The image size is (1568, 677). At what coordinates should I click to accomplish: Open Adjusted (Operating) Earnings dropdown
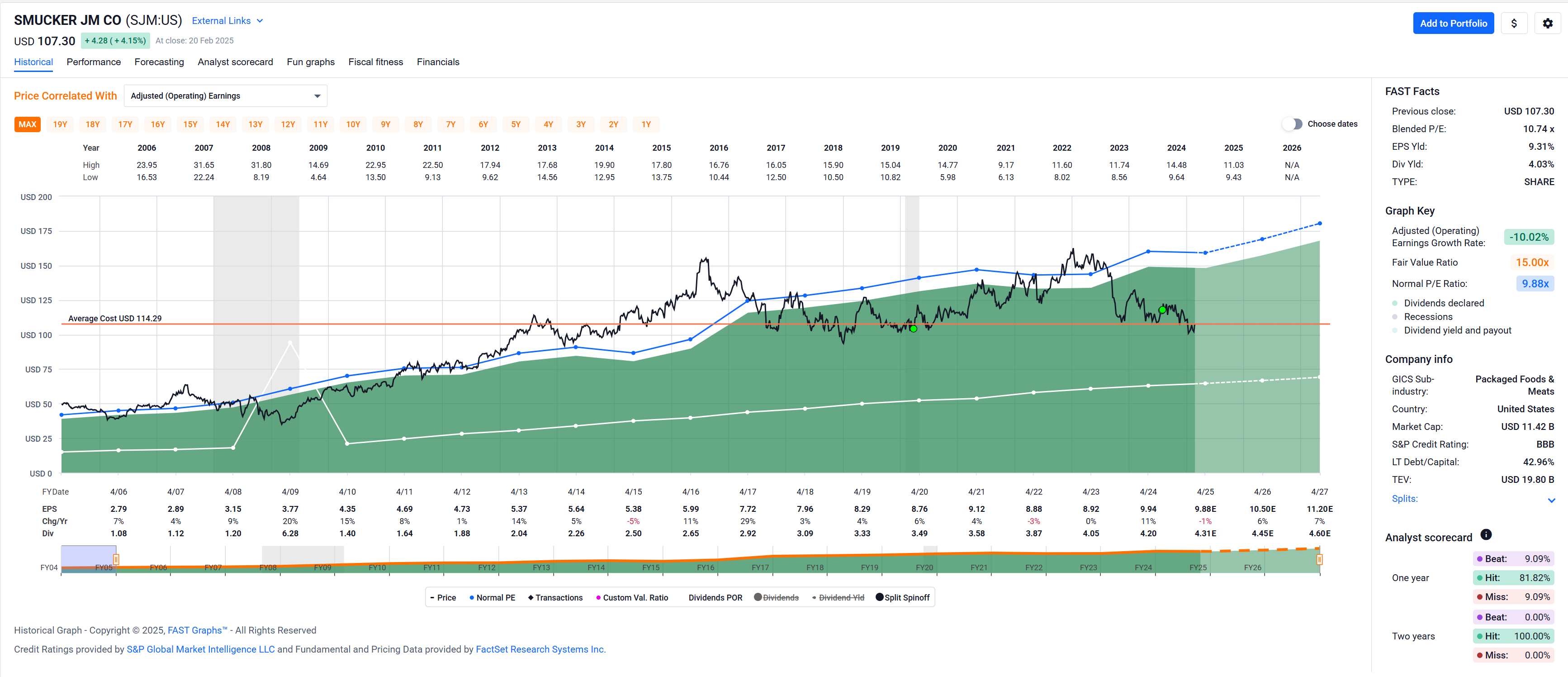coord(225,95)
